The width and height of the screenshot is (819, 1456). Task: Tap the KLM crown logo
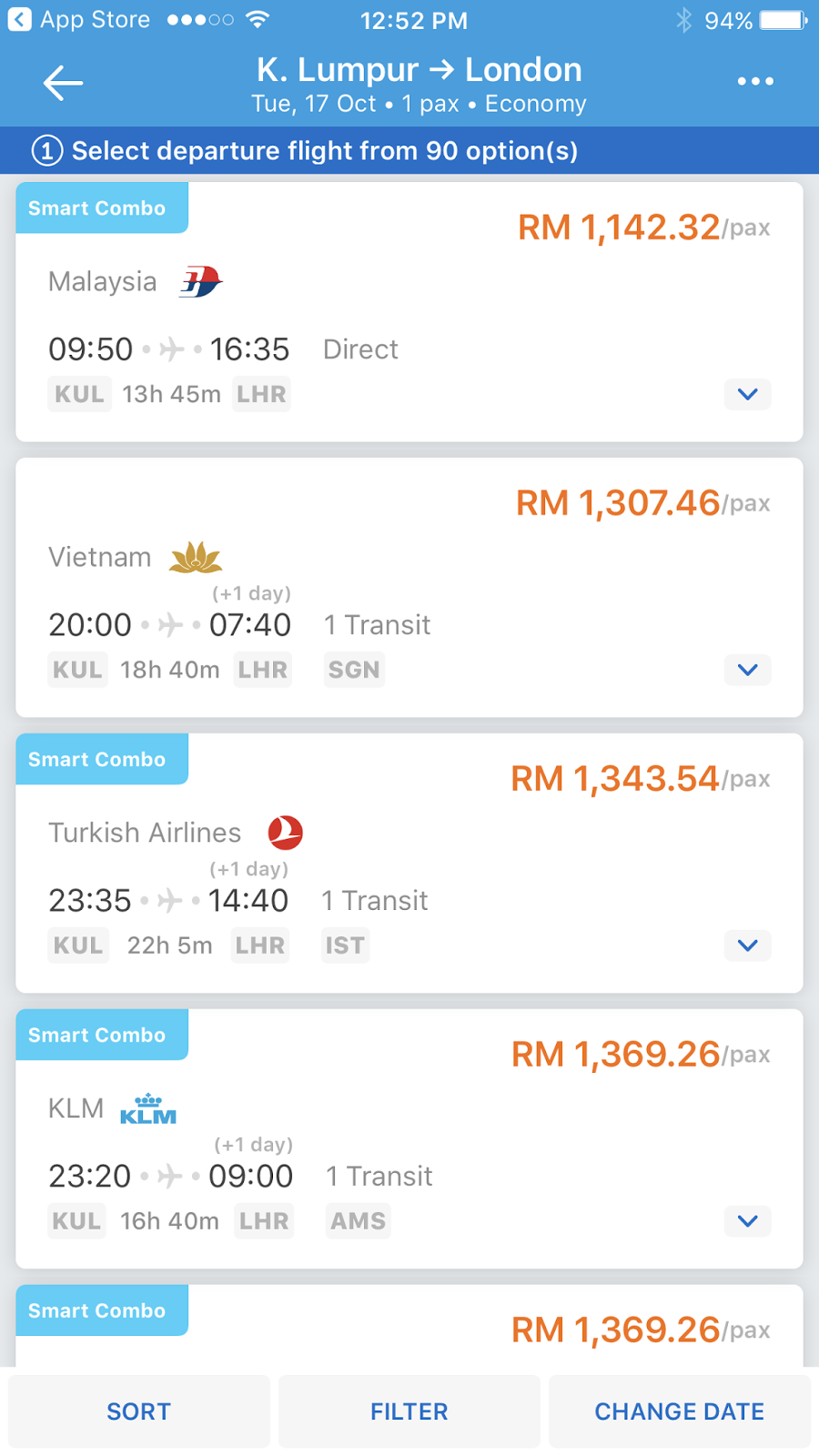click(x=148, y=1109)
